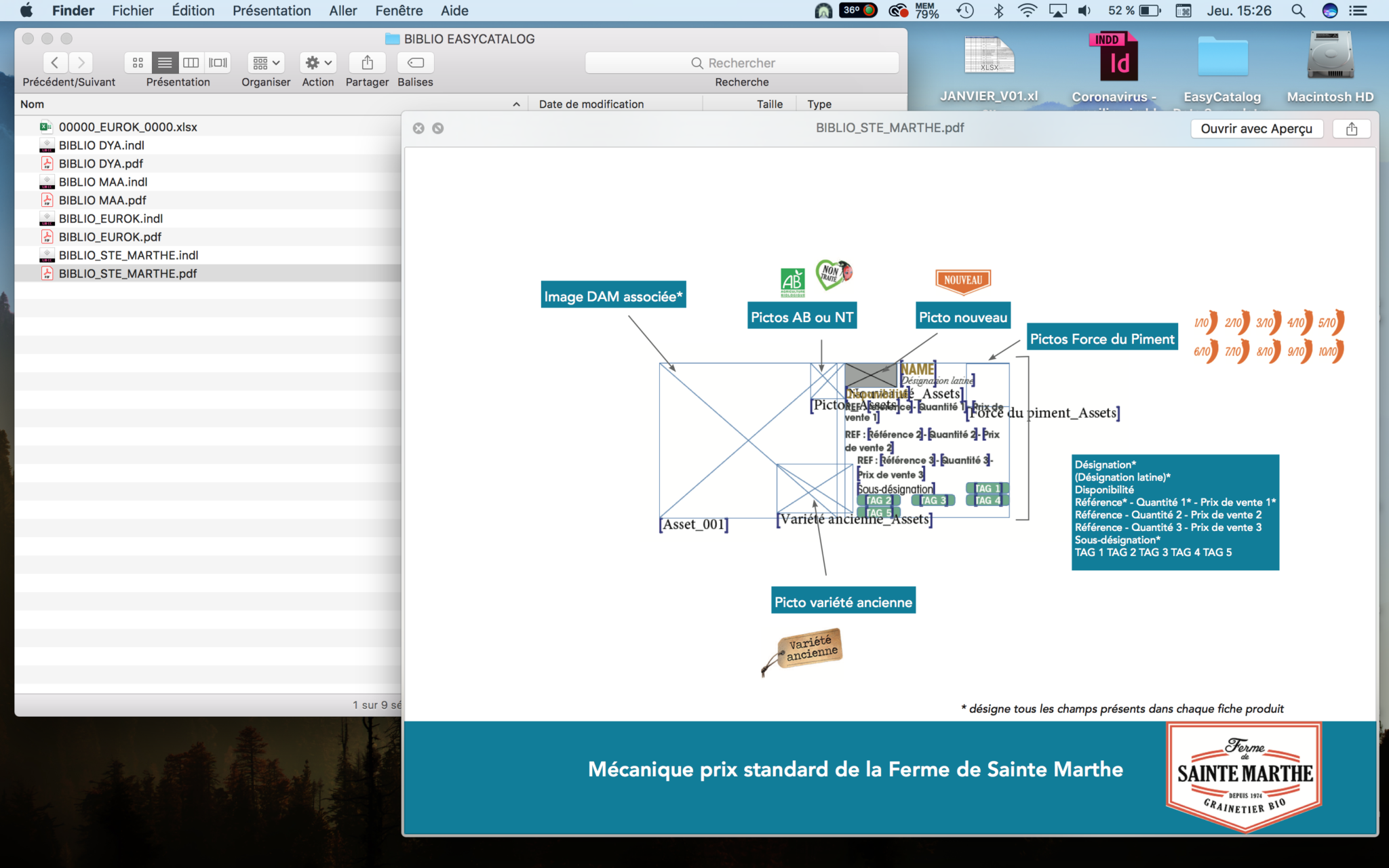The image size is (1389, 868).
Task: Click the battery 52 % indicator
Action: [1135, 10]
